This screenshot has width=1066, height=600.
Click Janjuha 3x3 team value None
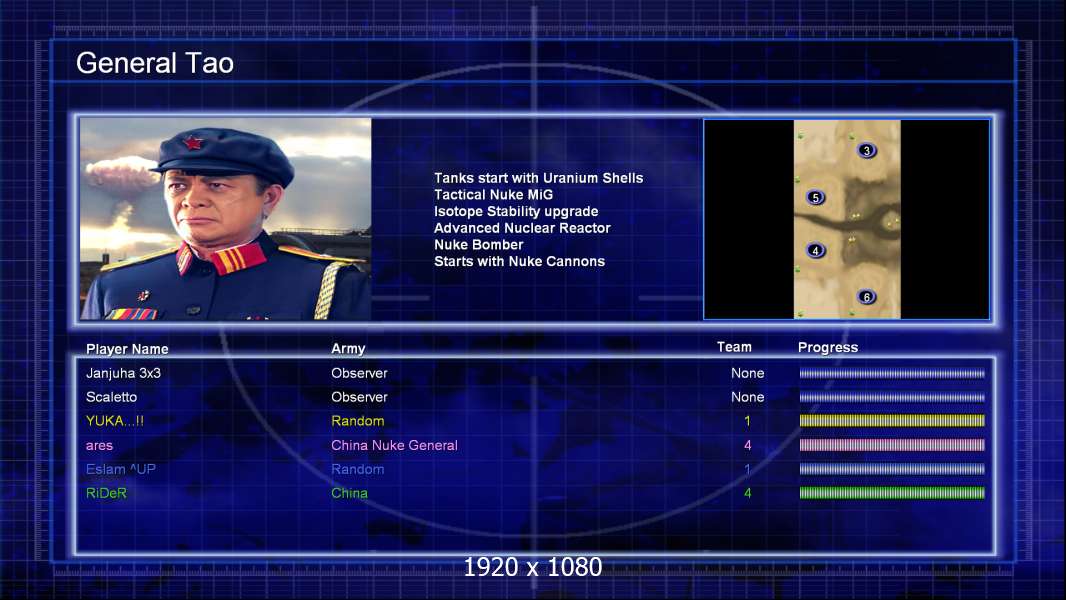pos(747,373)
